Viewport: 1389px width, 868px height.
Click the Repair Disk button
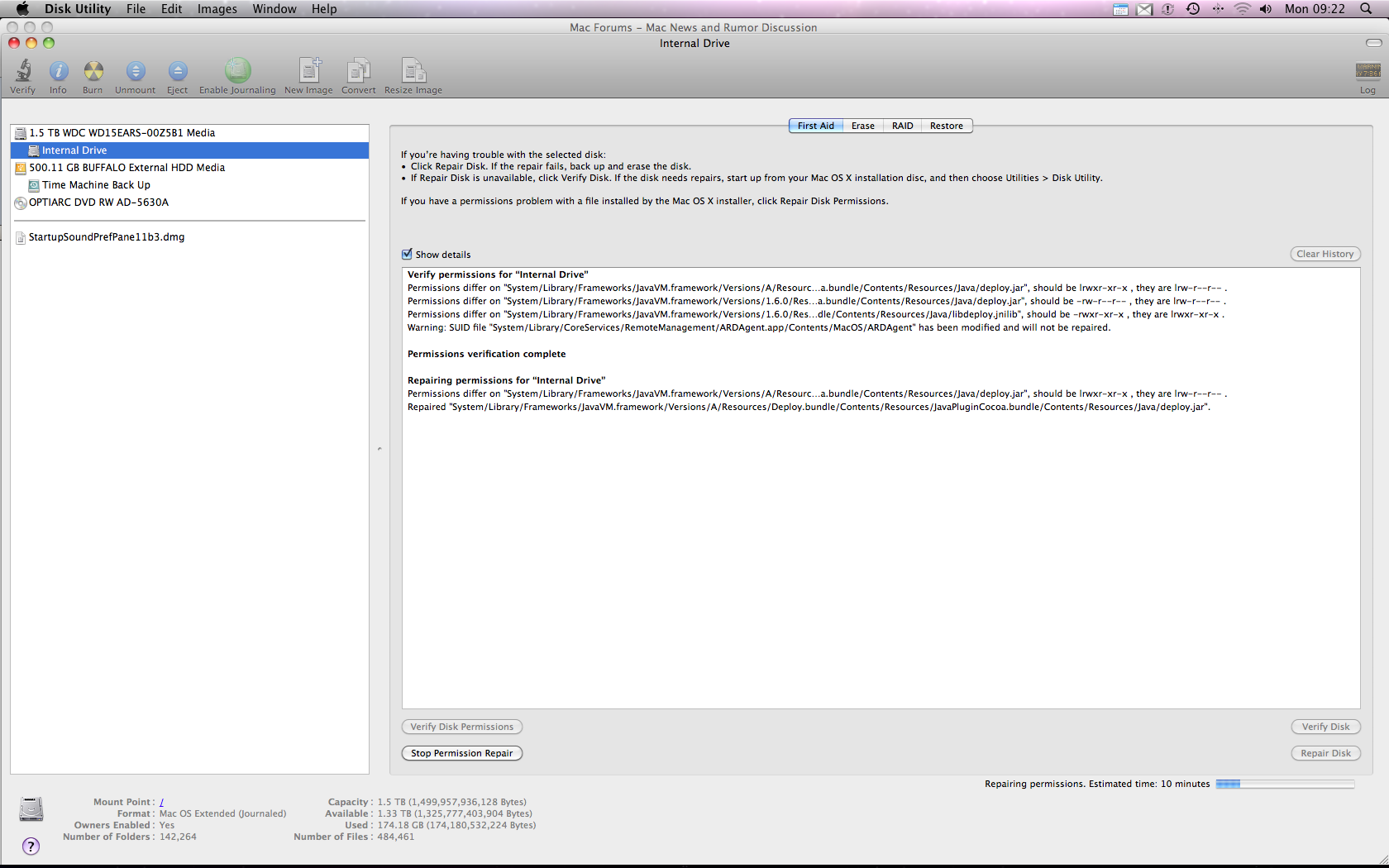coord(1325,754)
